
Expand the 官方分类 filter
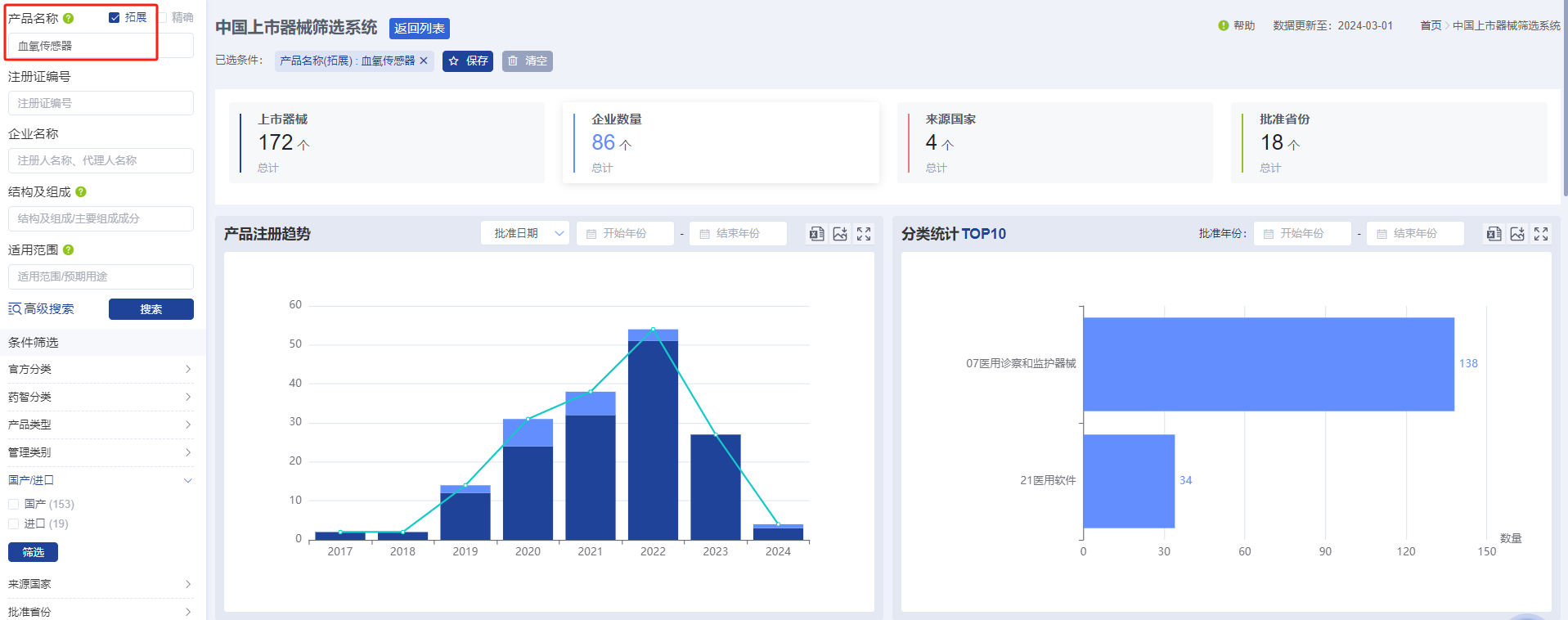point(101,369)
